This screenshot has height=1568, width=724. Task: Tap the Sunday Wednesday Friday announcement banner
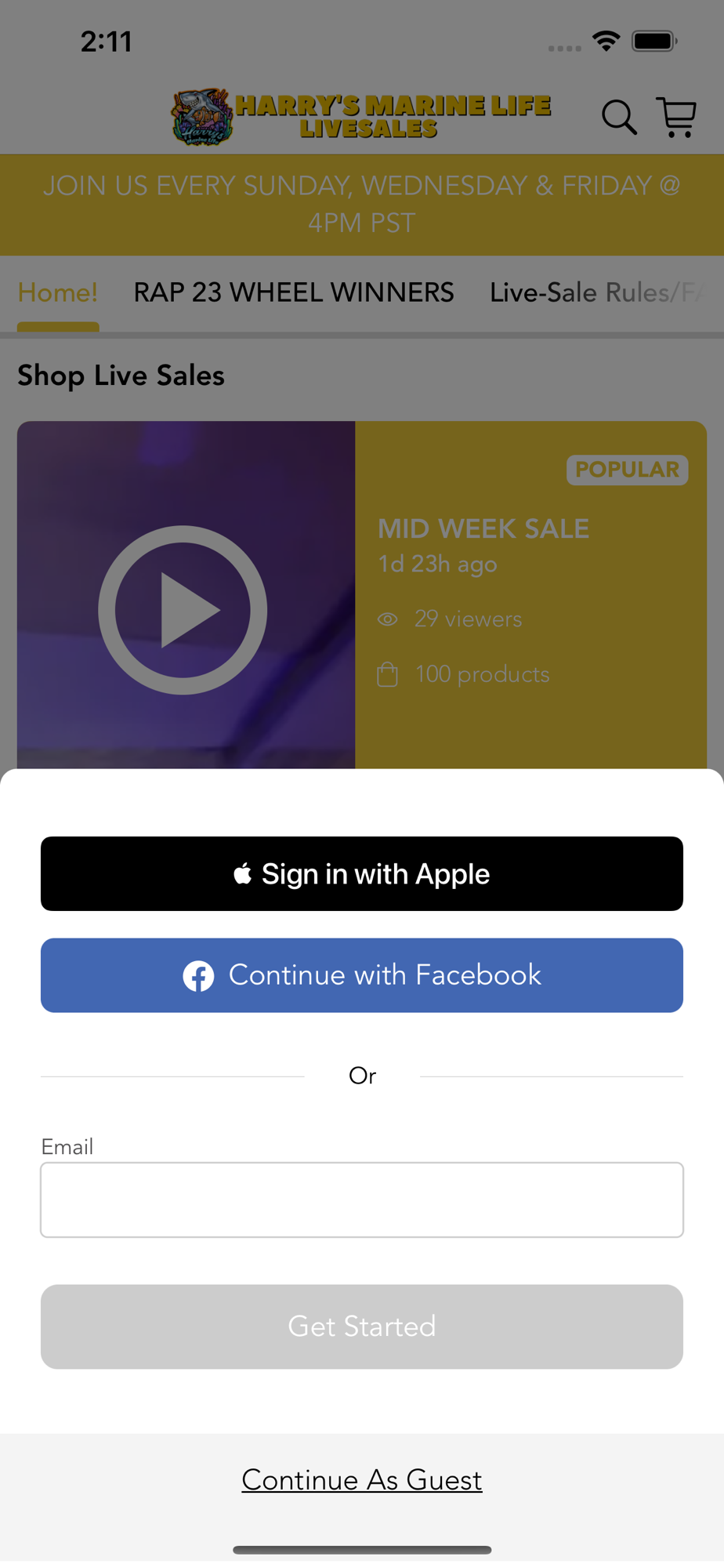pos(362,205)
